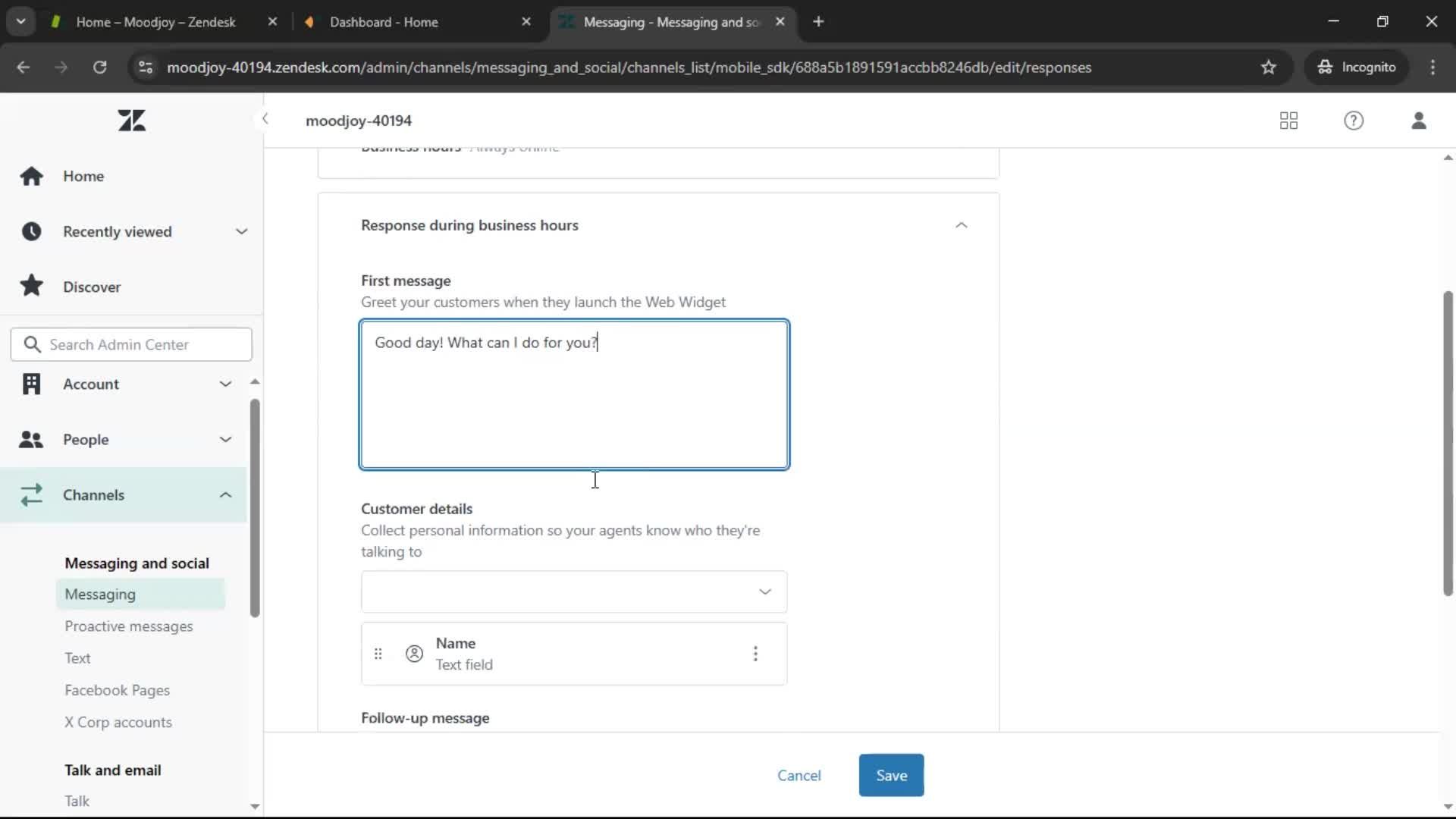Close the Messaging tab
Viewport: 1456px width, 819px height.
coord(780,22)
